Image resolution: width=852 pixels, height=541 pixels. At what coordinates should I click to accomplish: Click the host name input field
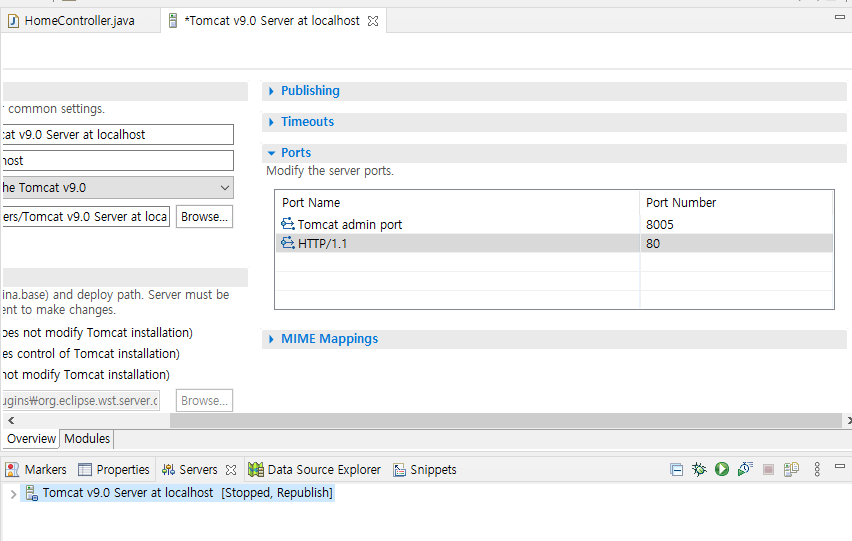[118, 161]
